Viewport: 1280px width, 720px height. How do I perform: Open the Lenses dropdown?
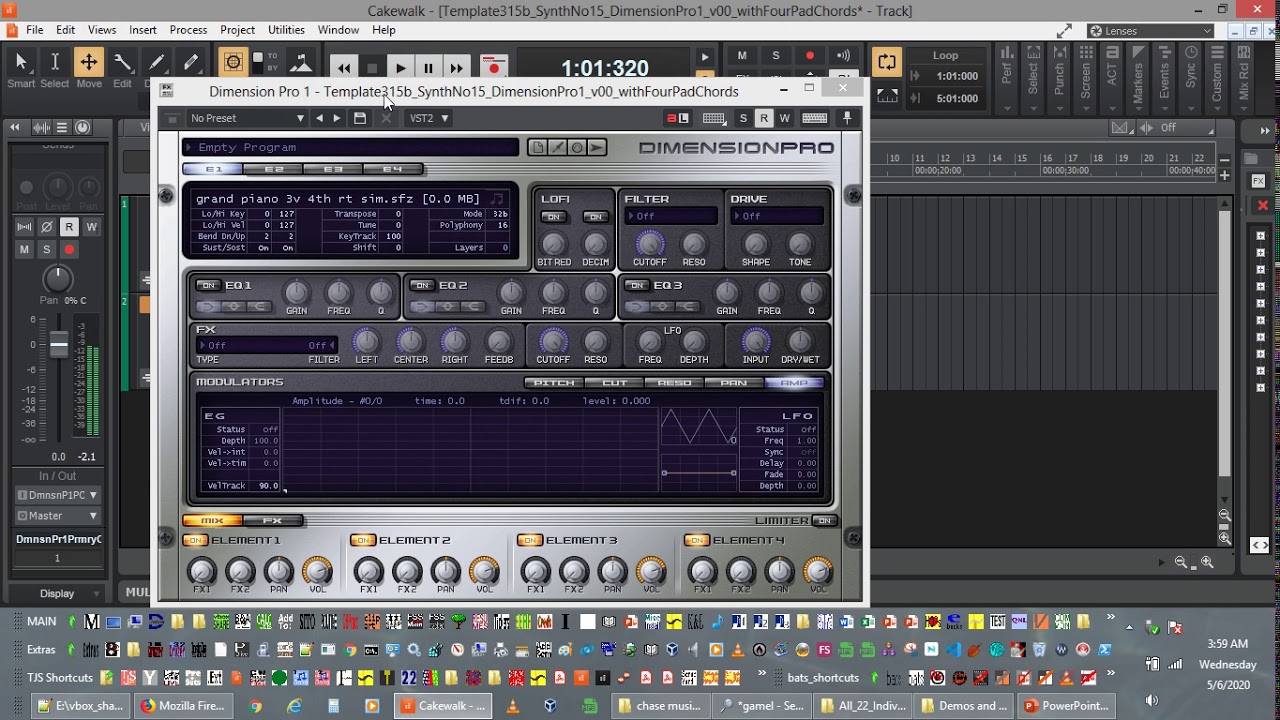tap(1150, 31)
